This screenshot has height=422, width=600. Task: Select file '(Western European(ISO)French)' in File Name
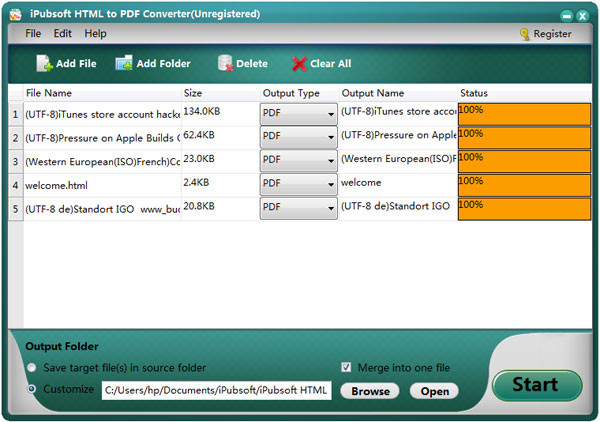coord(102,161)
